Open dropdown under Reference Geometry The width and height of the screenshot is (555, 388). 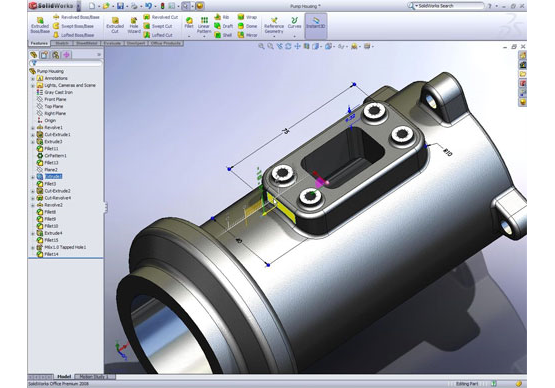(x=274, y=36)
